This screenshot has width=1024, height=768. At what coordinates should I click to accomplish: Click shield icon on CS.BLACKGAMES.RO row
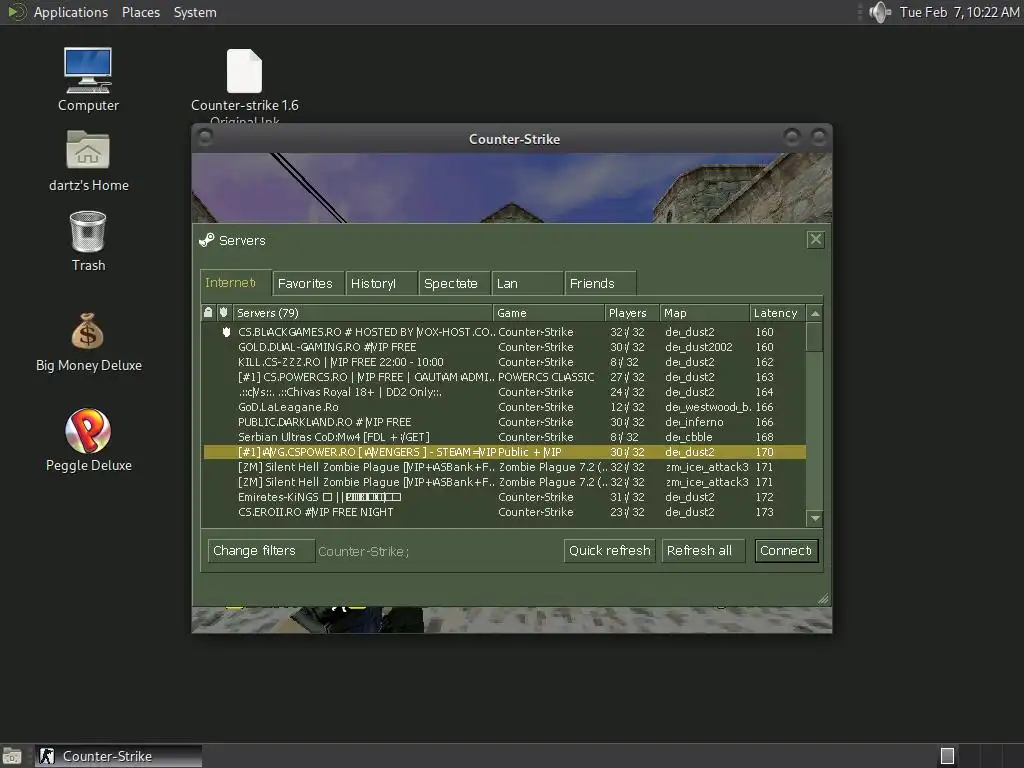click(x=227, y=332)
